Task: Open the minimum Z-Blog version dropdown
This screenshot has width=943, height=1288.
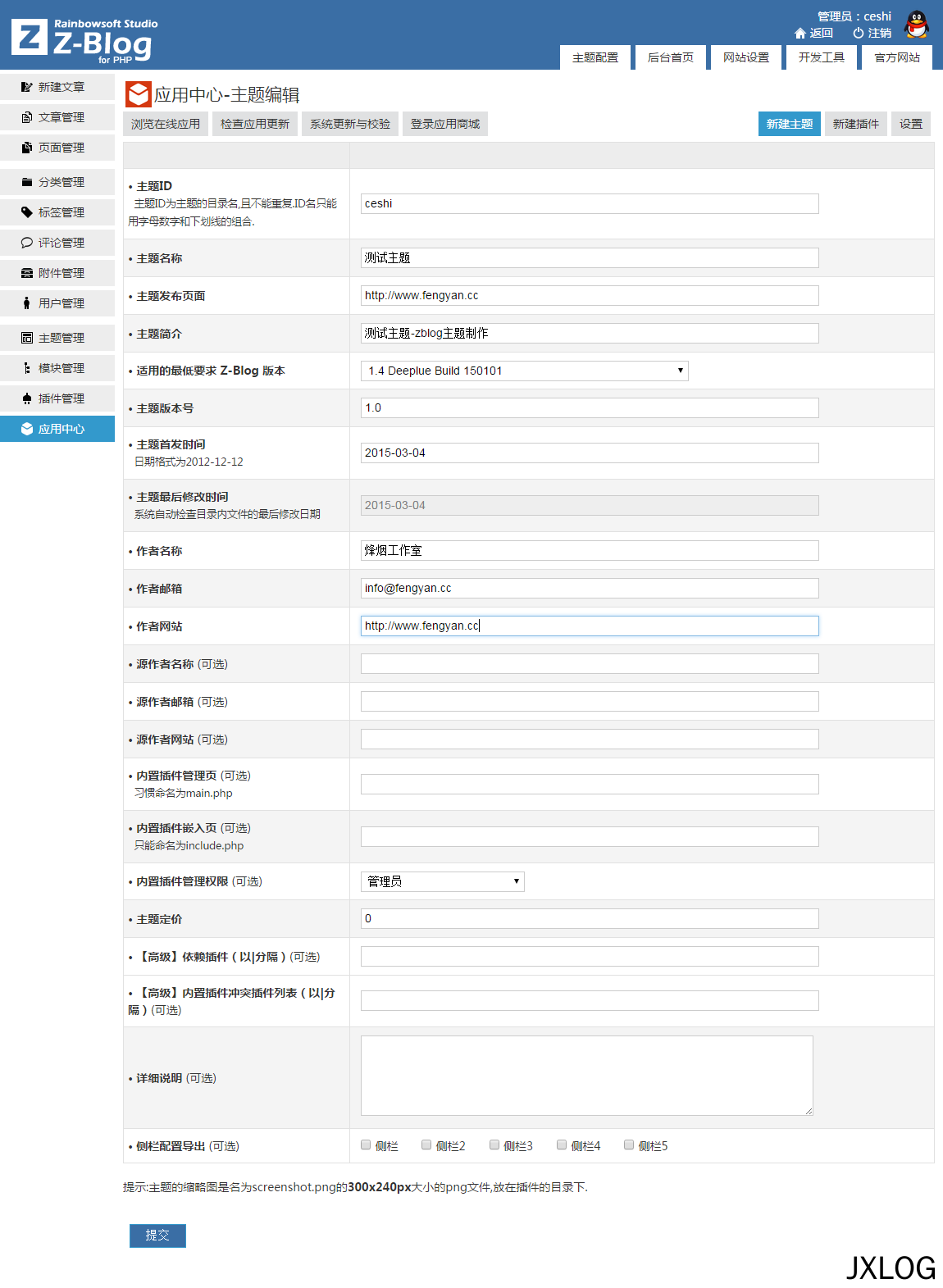Action: [x=525, y=371]
